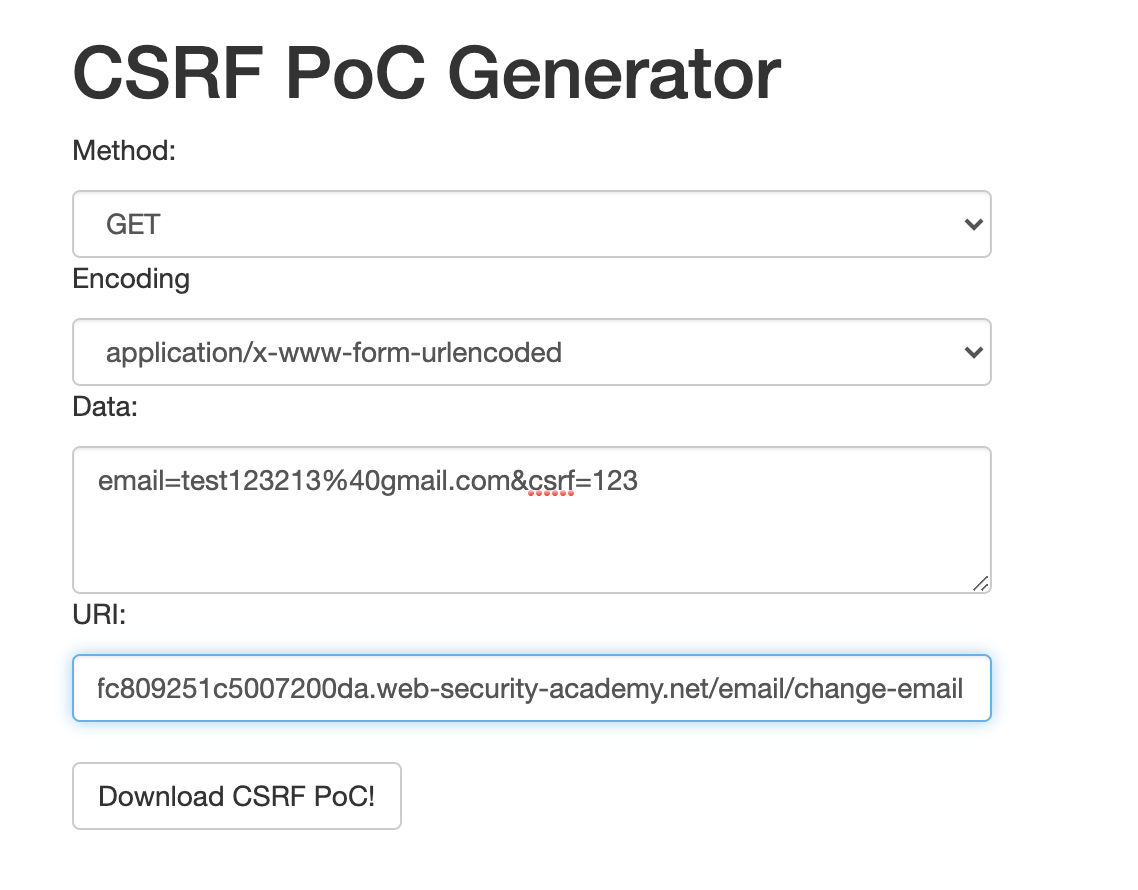
Task: Place cursor after csrf=123 in Data
Action: pos(638,481)
